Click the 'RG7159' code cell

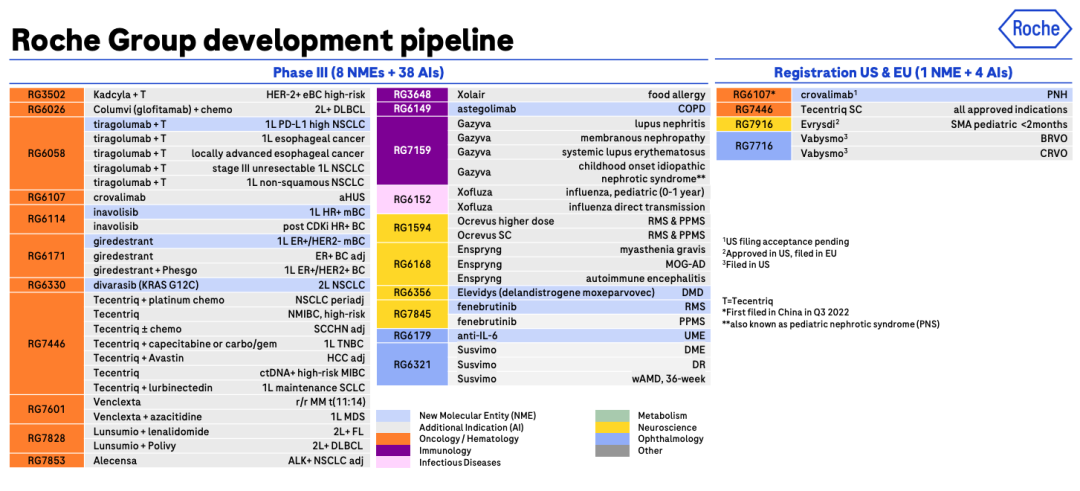click(411, 150)
